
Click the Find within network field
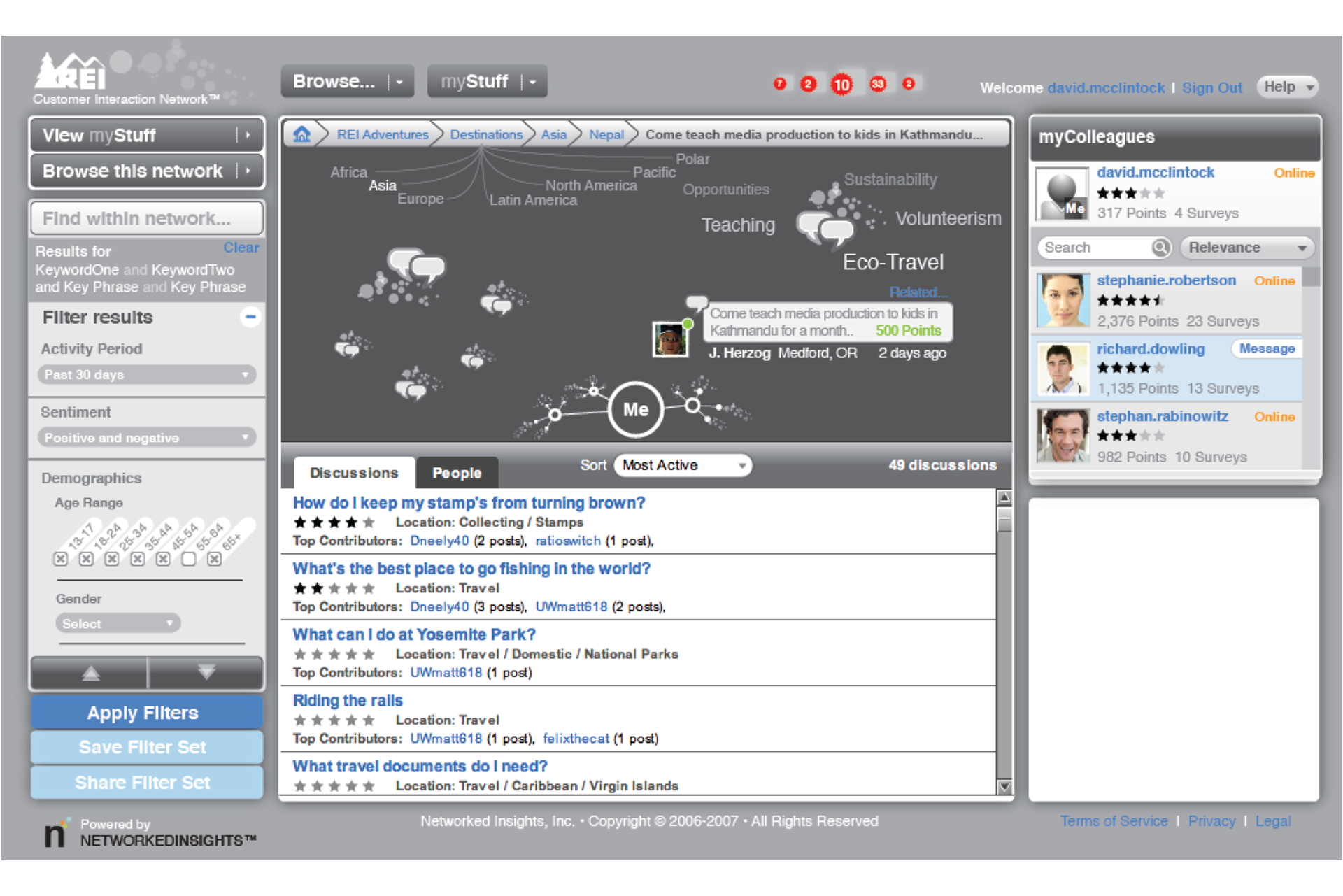(147, 218)
